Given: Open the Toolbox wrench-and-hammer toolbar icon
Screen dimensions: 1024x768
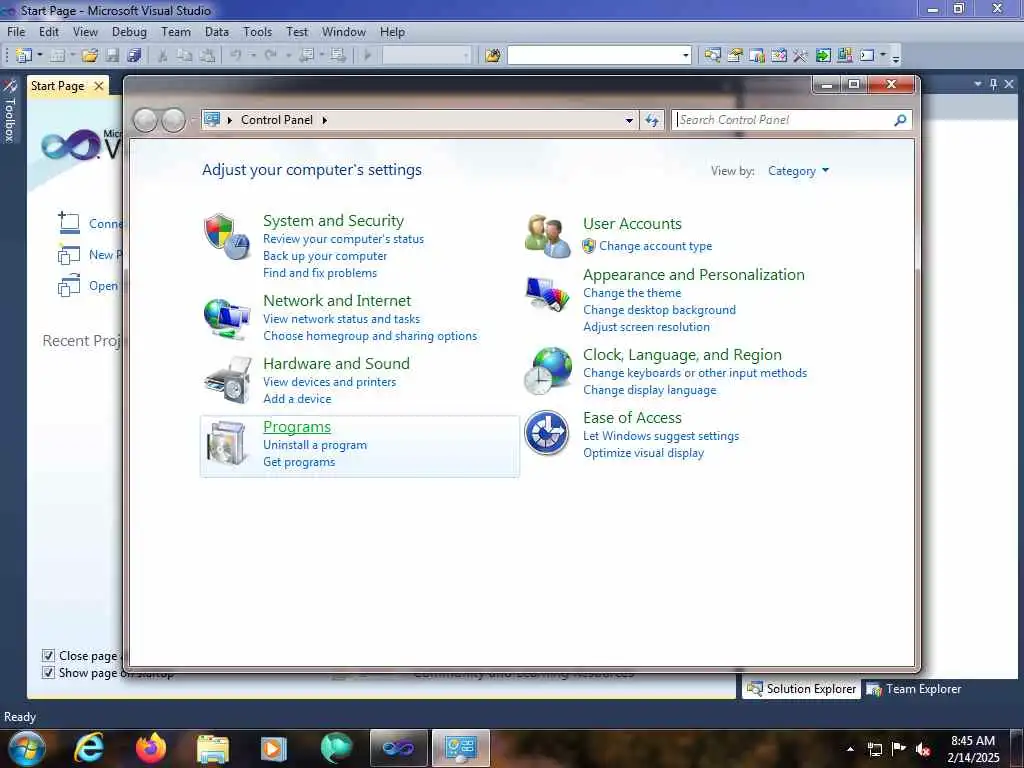Looking at the screenshot, I should (x=800, y=56).
